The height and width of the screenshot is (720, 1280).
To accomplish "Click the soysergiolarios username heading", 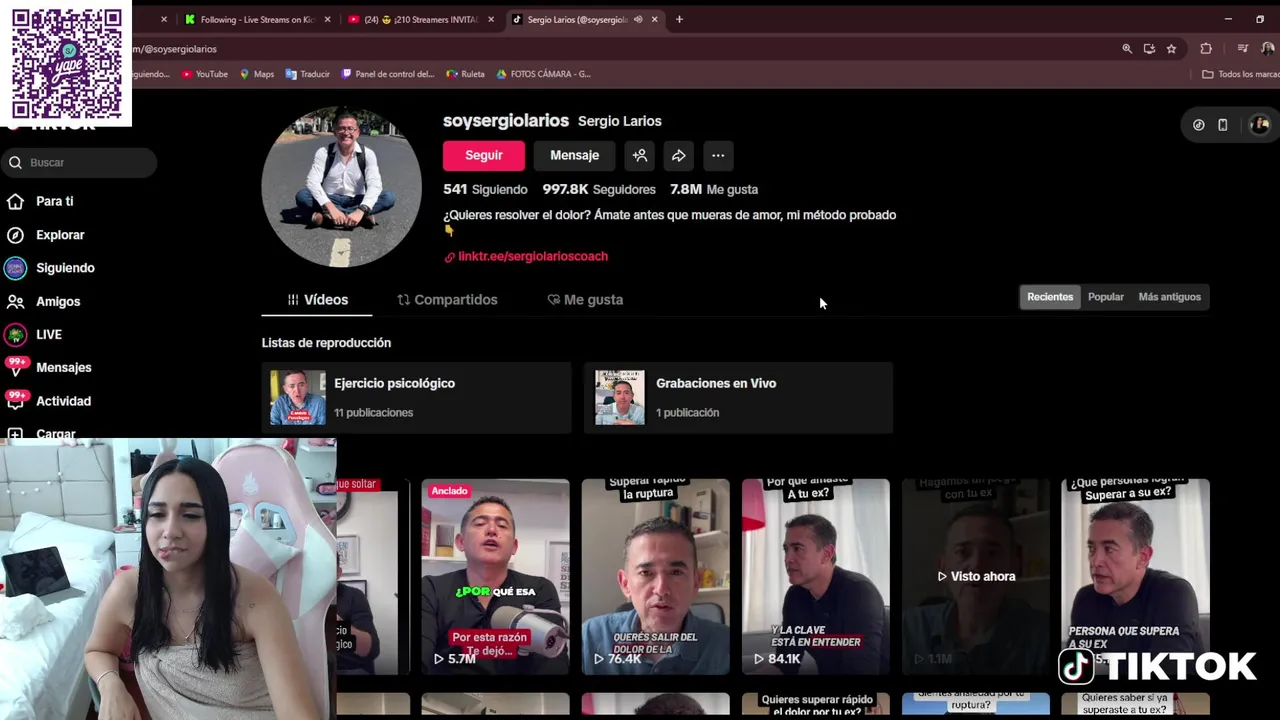I will click(506, 121).
